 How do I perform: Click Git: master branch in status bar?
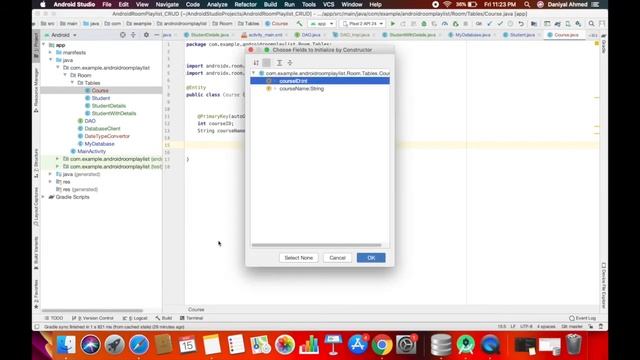(571, 327)
